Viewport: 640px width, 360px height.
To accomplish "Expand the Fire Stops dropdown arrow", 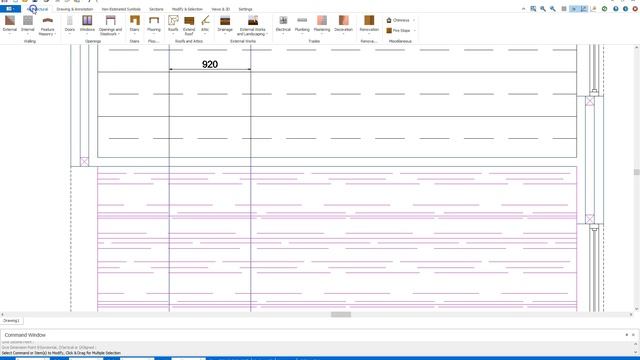I will [415, 31].
